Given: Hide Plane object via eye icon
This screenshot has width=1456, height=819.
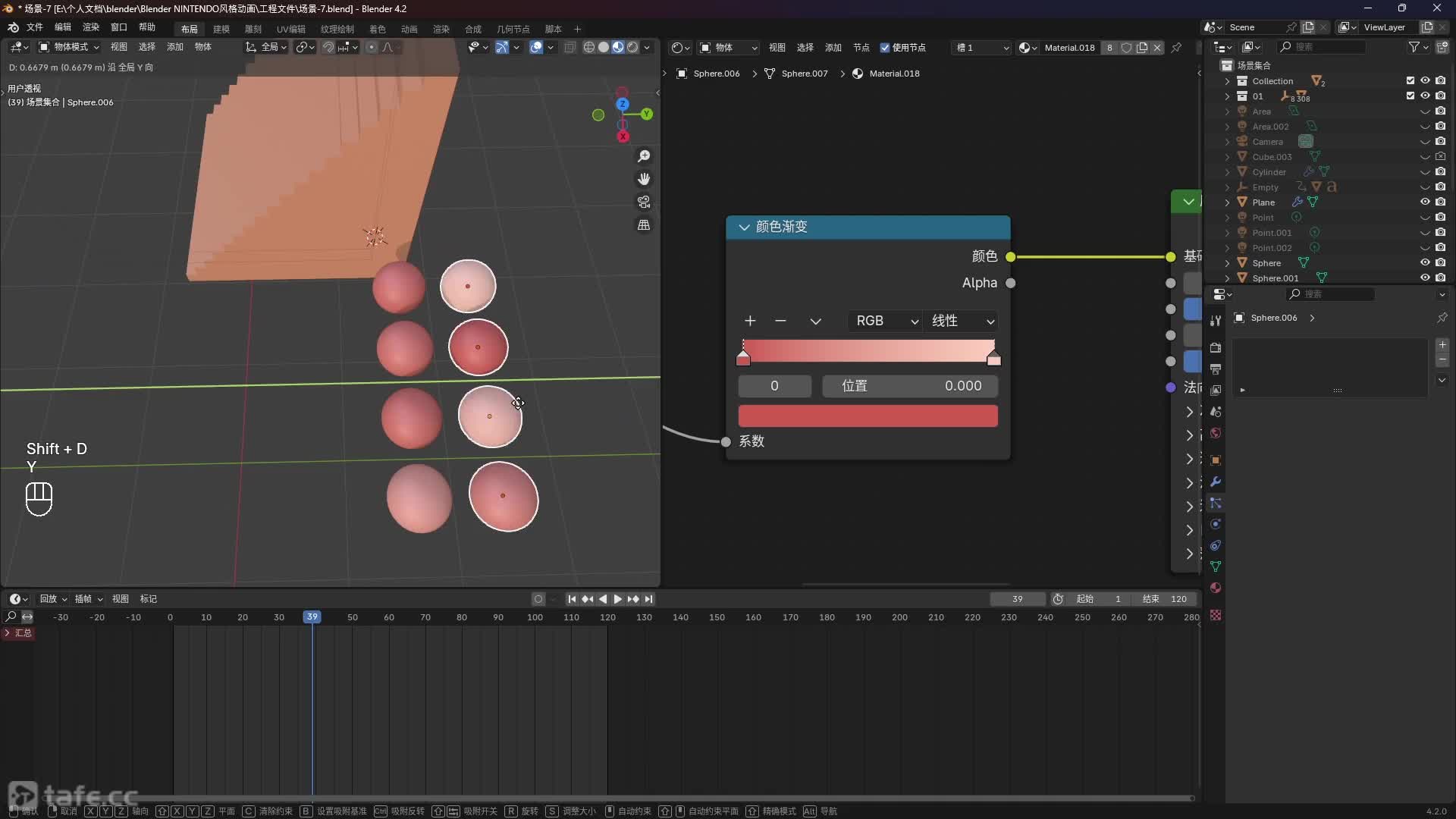Looking at the screenshot, I should pyautogui.click(x=1425, y=202).
